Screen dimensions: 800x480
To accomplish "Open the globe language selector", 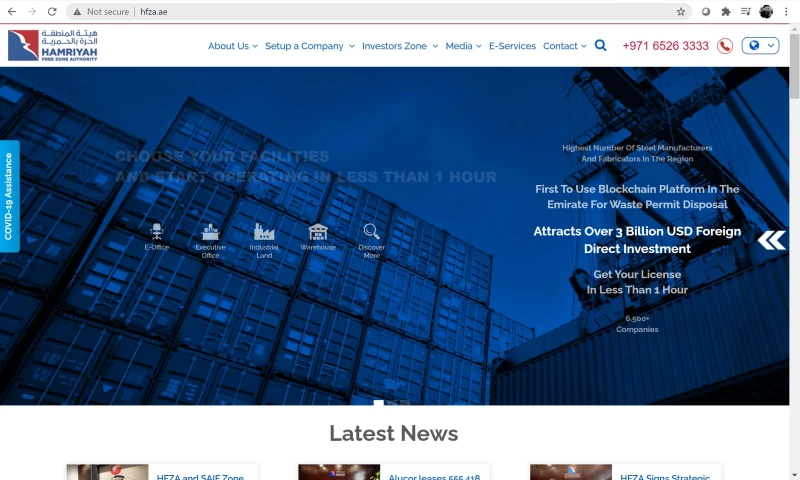I will coord(760,46).
